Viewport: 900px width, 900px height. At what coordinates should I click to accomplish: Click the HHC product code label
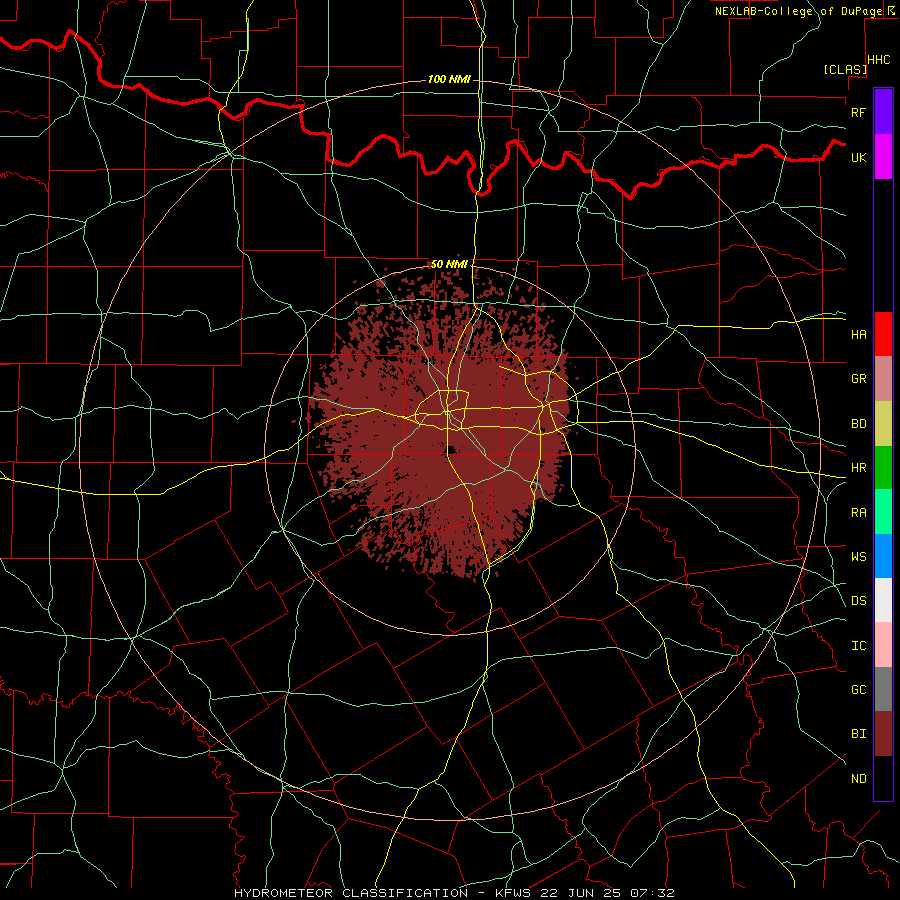coord(879,60)
